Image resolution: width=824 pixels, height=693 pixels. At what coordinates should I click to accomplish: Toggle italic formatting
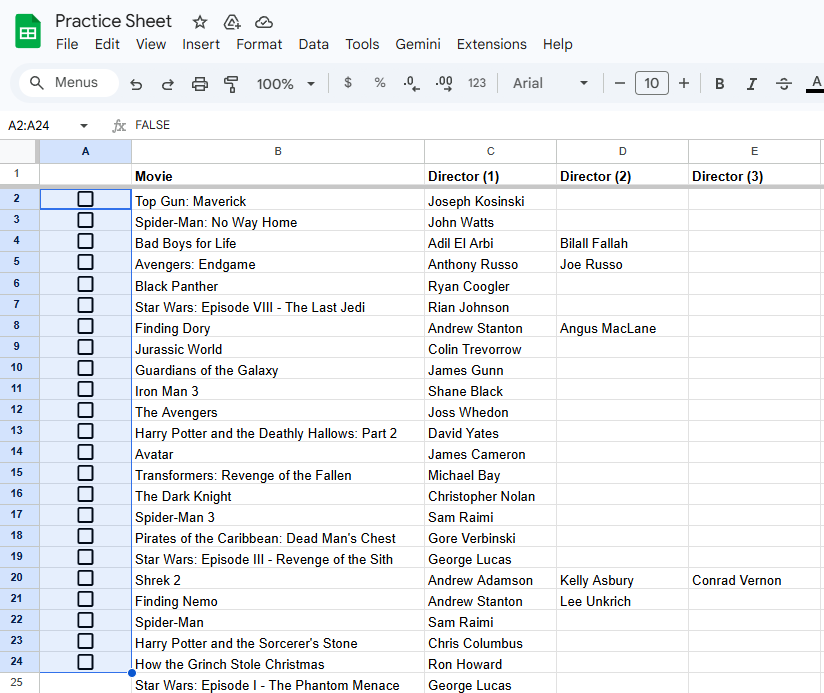tap(751, 84)
